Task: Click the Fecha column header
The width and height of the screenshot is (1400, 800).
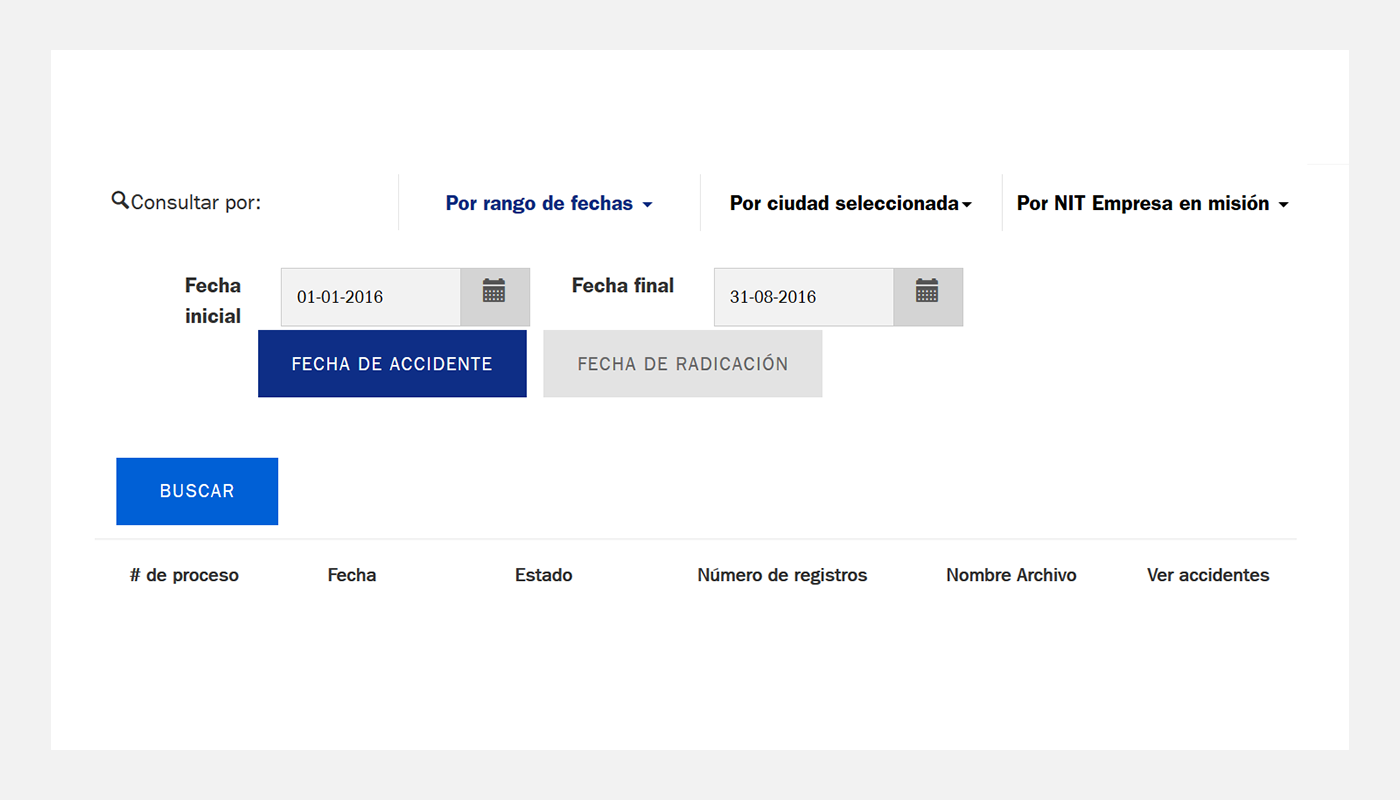Action: click(352, 575)
